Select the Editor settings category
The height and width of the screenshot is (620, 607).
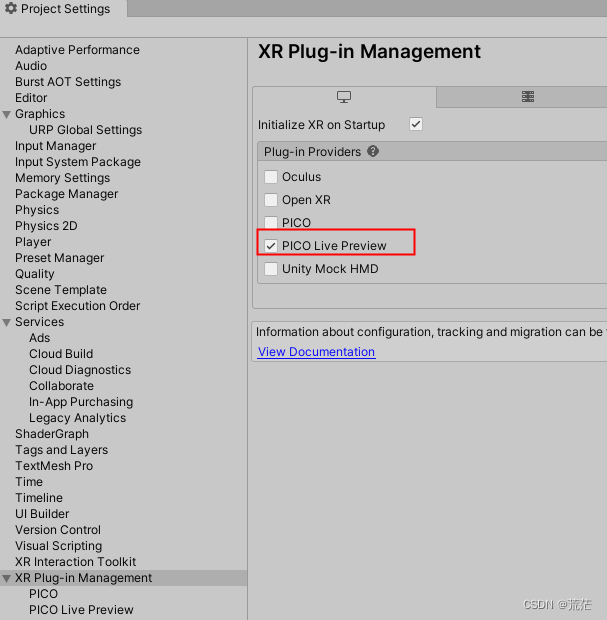[31, 98]
